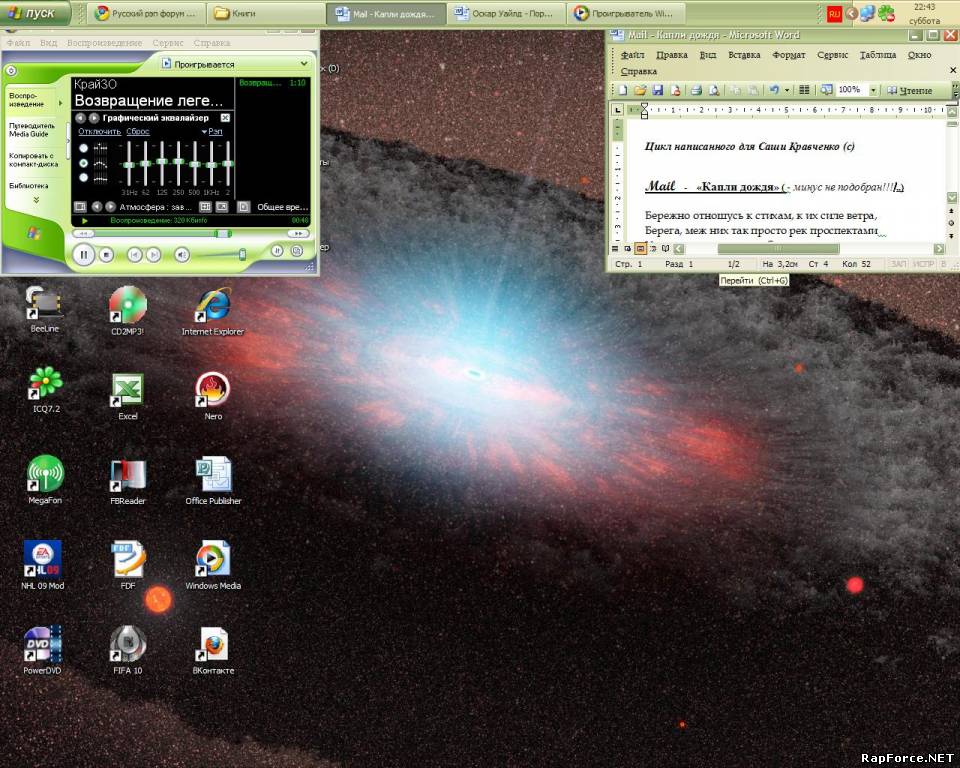The height and width of the screenshot is (768, 960).
Task: Select the next visualization next to Атмосфера
Action: pyautogui.click(x=110, y=207)
